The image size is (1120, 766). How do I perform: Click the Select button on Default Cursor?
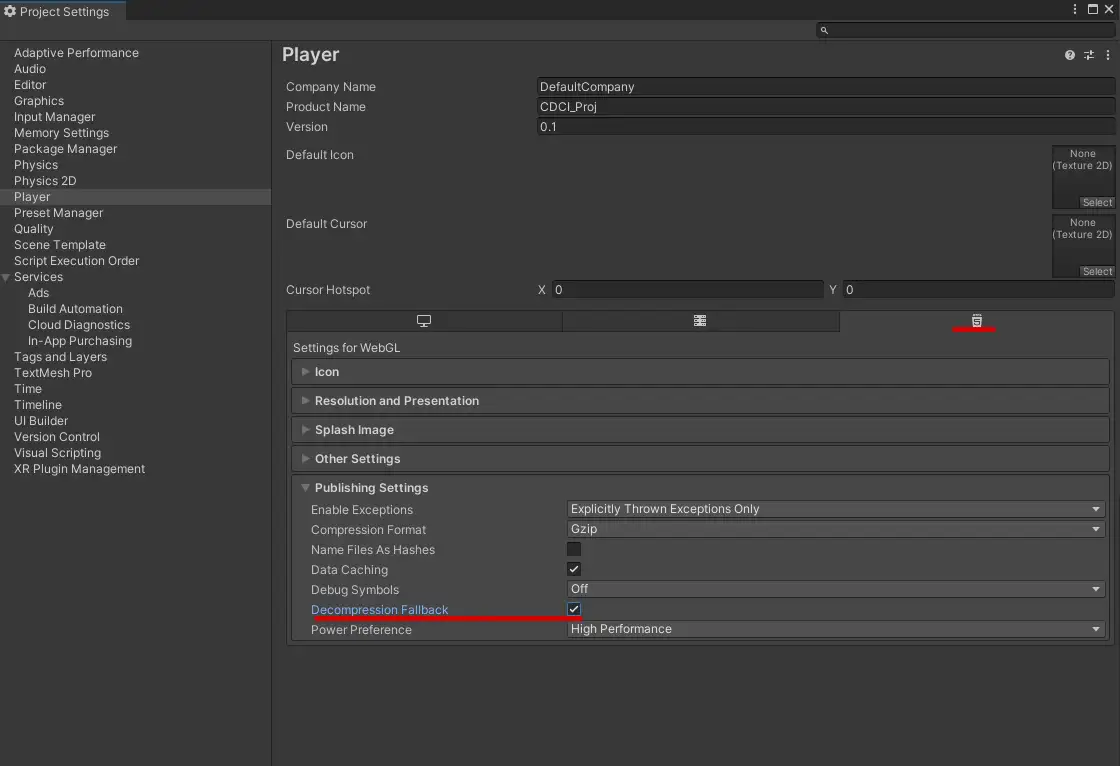tap(1097, 270)
